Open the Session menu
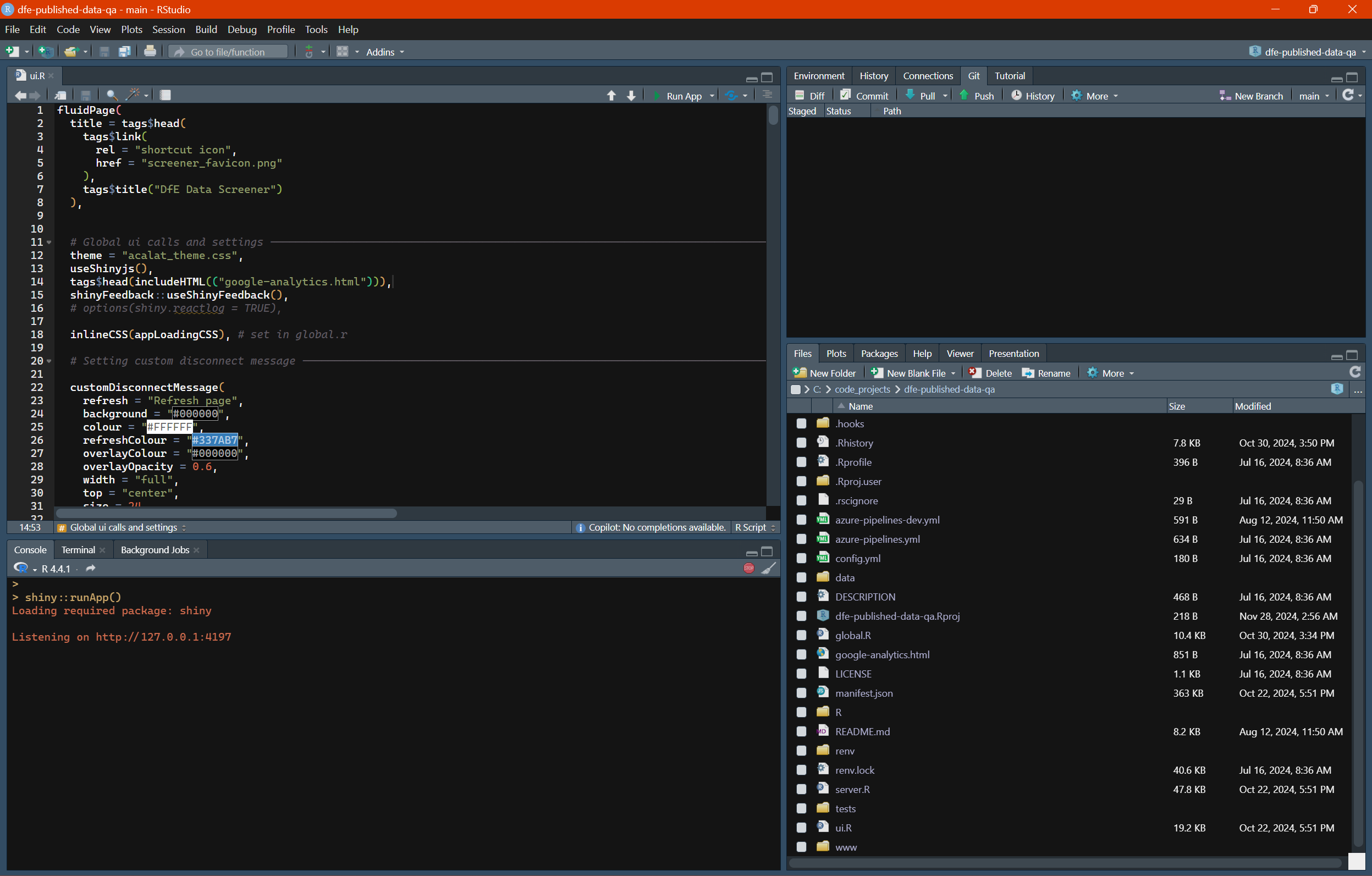This screenshot has height=876, width=1372. (168, 30)
